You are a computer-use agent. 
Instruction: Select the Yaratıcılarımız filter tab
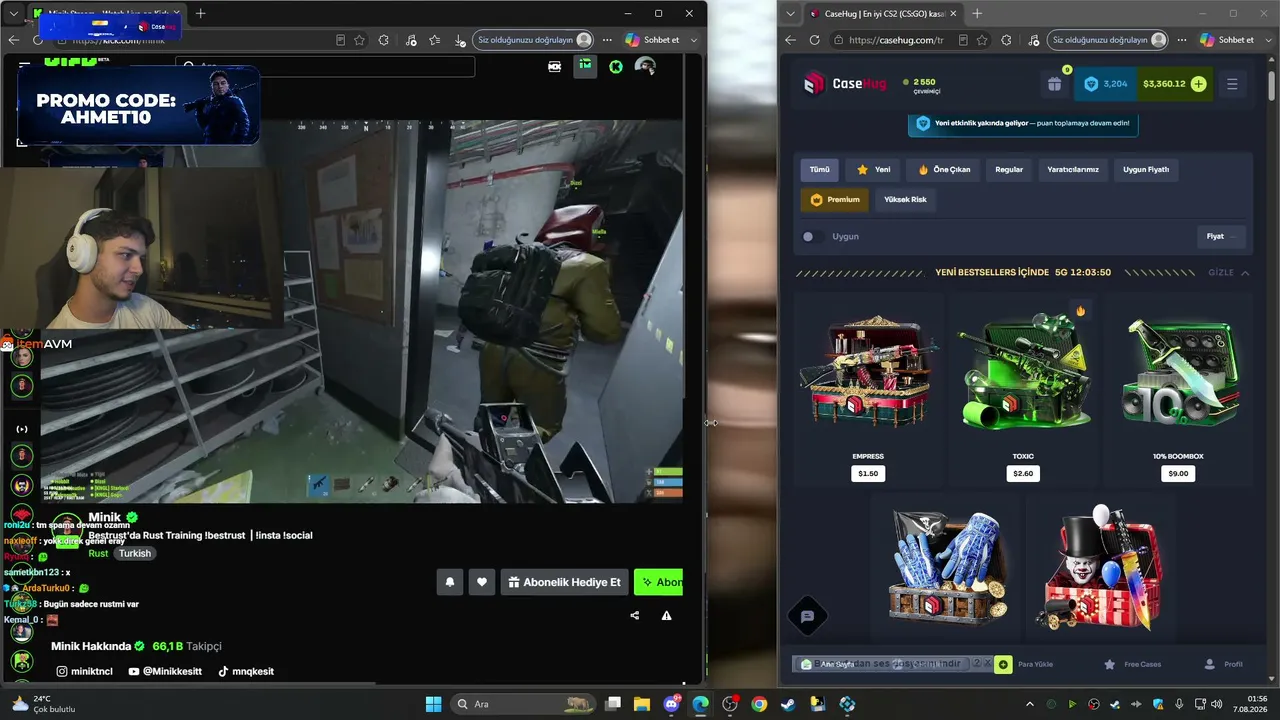click(1073, 170)
